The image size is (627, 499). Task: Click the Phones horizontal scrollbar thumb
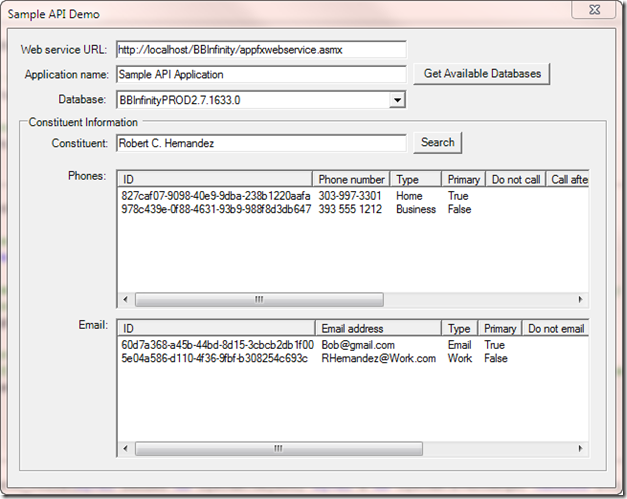point(258,299)
